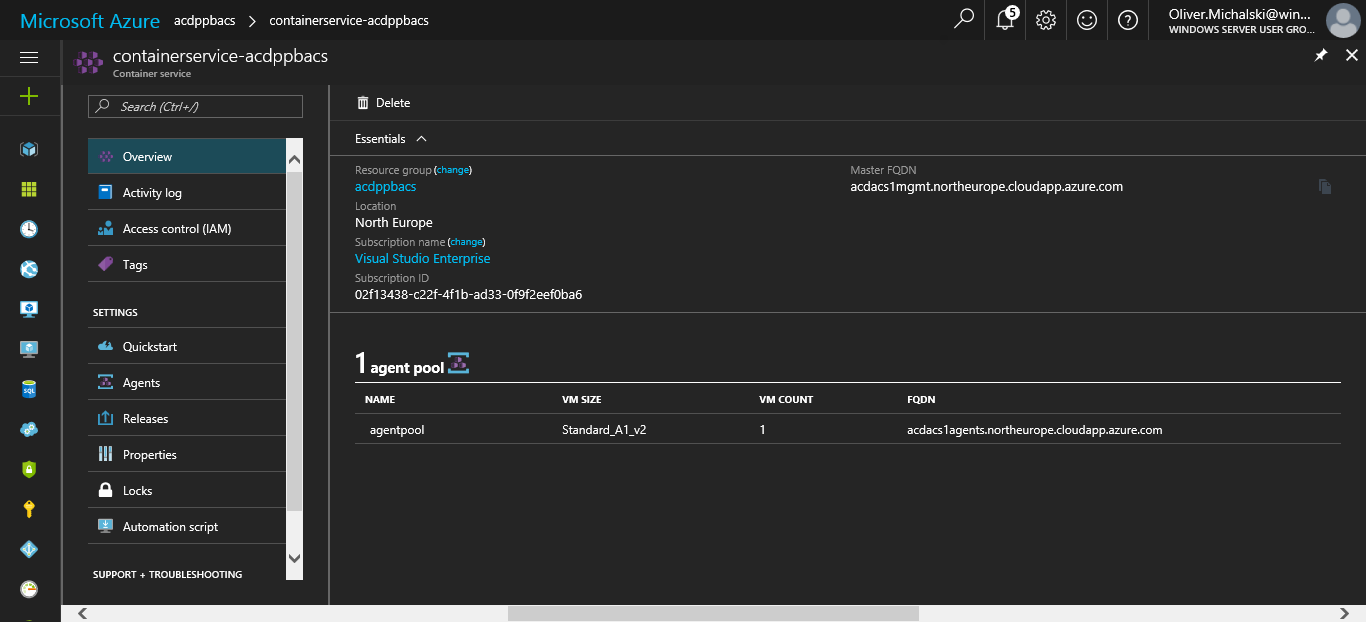Open the Visual Studio Enterprise subscription link
The height and width of the screenshot is (622, 1366).
423,258
